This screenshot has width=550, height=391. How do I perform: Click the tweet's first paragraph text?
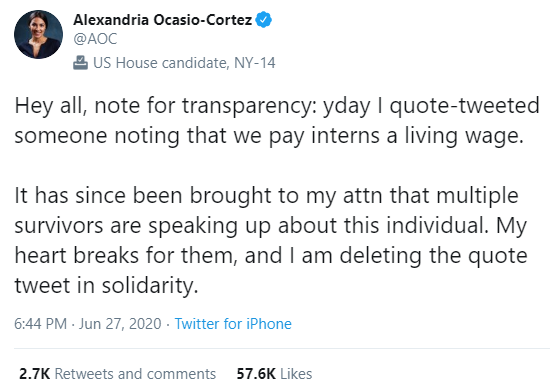pos(277,120)
